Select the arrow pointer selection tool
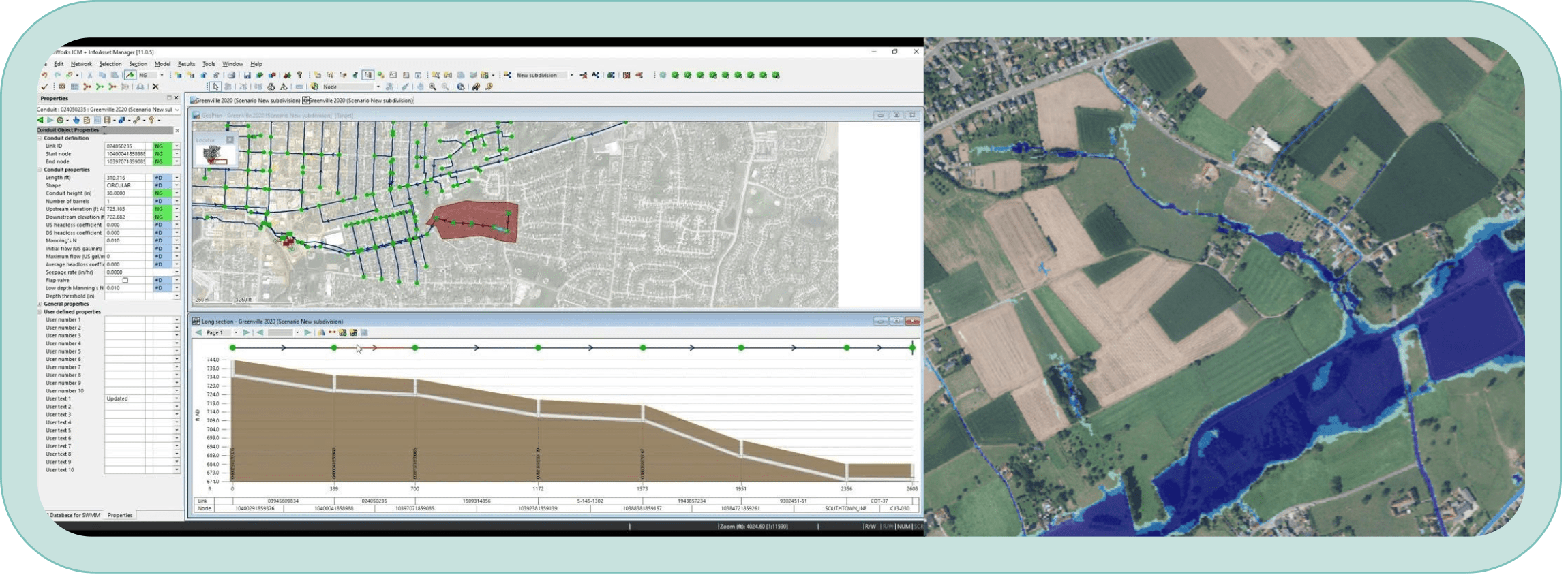Viewport: 1568px width, 579px height. coord(215,87)
